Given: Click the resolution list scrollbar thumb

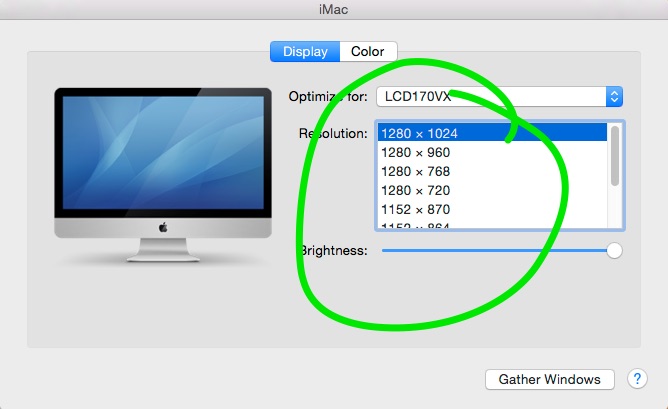Looking at the screenshot, I should click(x=615, y=156).
